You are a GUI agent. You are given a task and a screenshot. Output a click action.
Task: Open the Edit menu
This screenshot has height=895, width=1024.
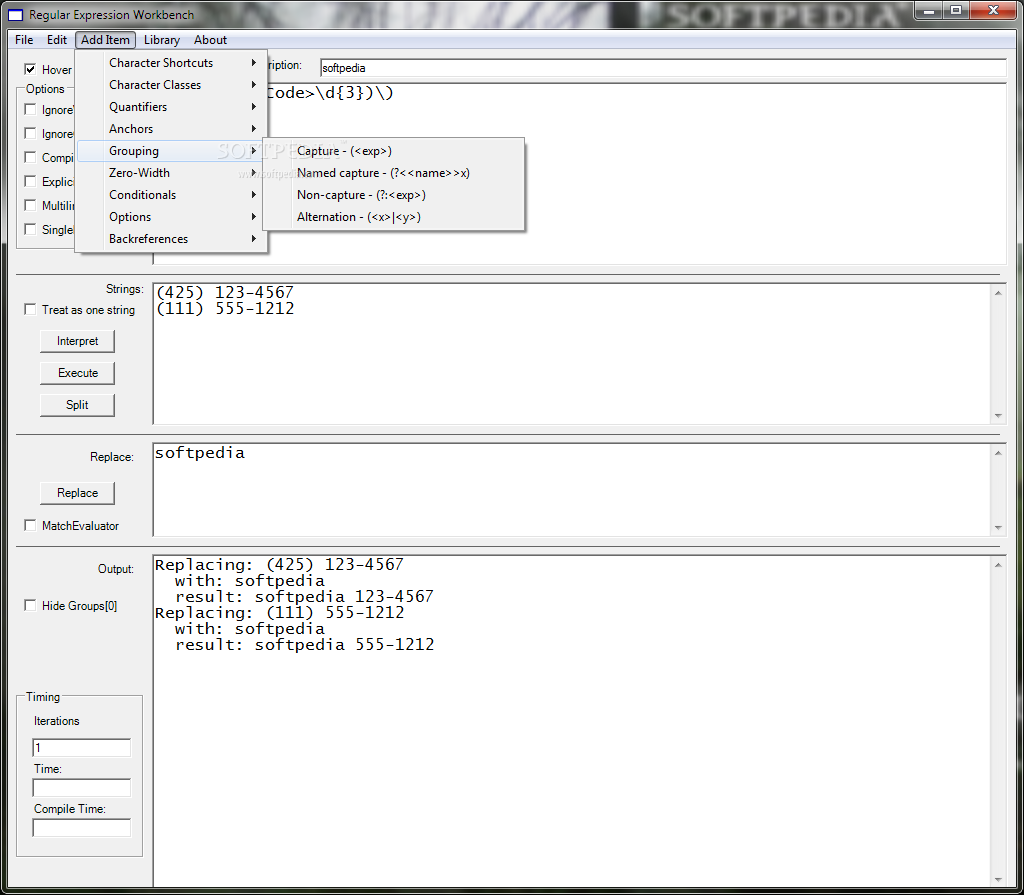pyautogui.click(x=57, y=40)
